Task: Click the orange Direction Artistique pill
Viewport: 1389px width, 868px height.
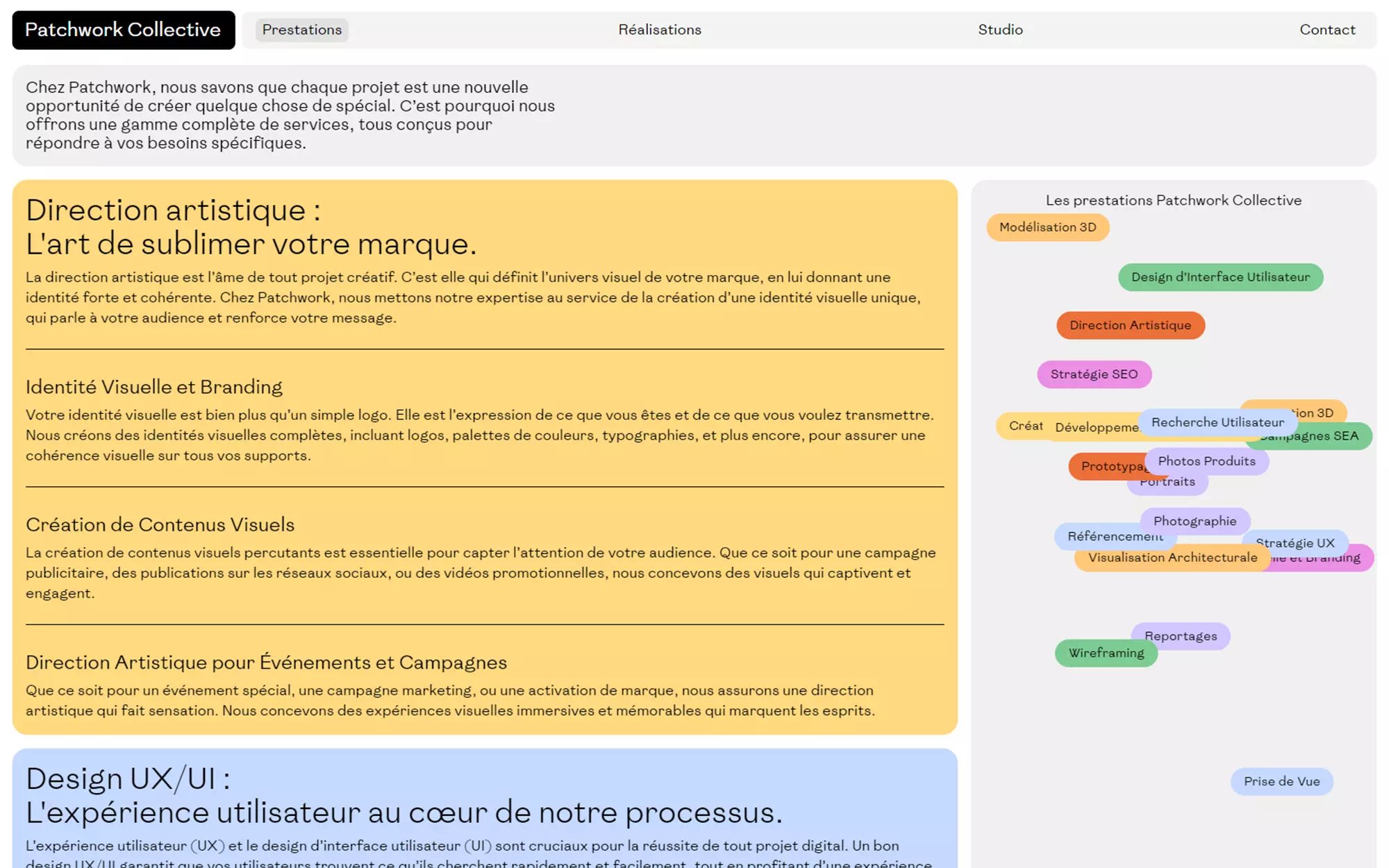Action: pos(1130,326)
